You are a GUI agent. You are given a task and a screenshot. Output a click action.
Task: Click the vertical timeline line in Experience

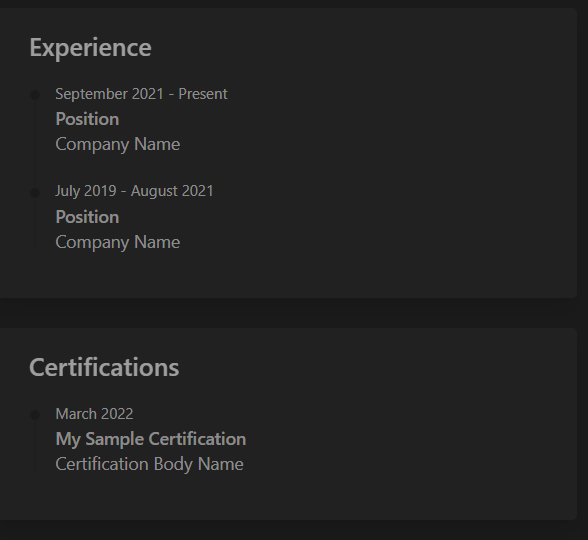click(x=35, y=158)
